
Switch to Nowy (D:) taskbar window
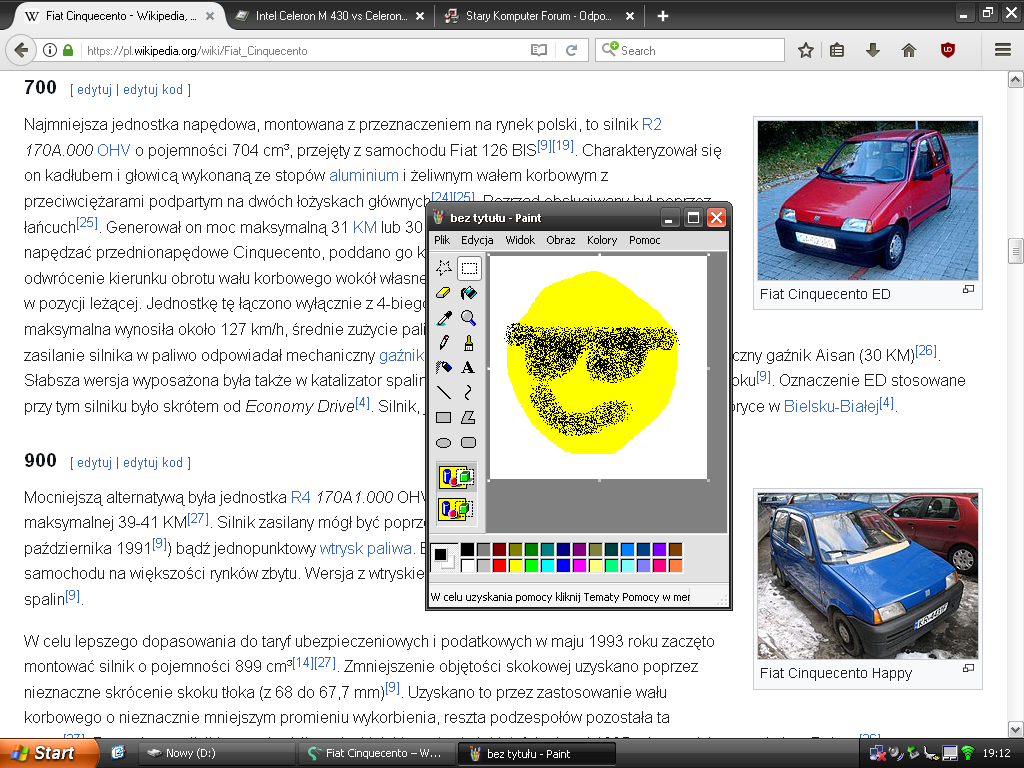(217, 753)
